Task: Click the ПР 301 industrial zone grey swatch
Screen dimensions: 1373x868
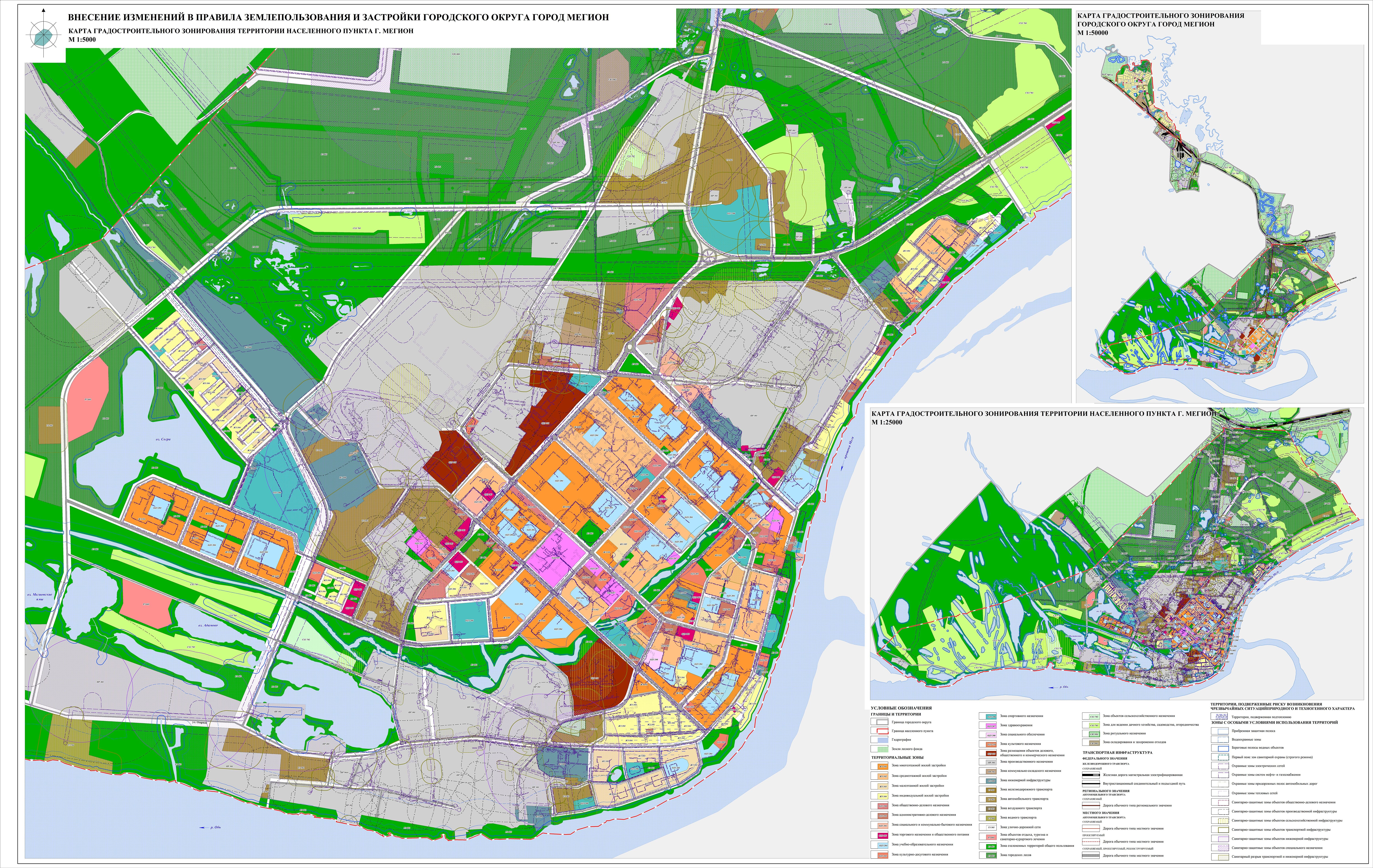Action: coord(992,763)
